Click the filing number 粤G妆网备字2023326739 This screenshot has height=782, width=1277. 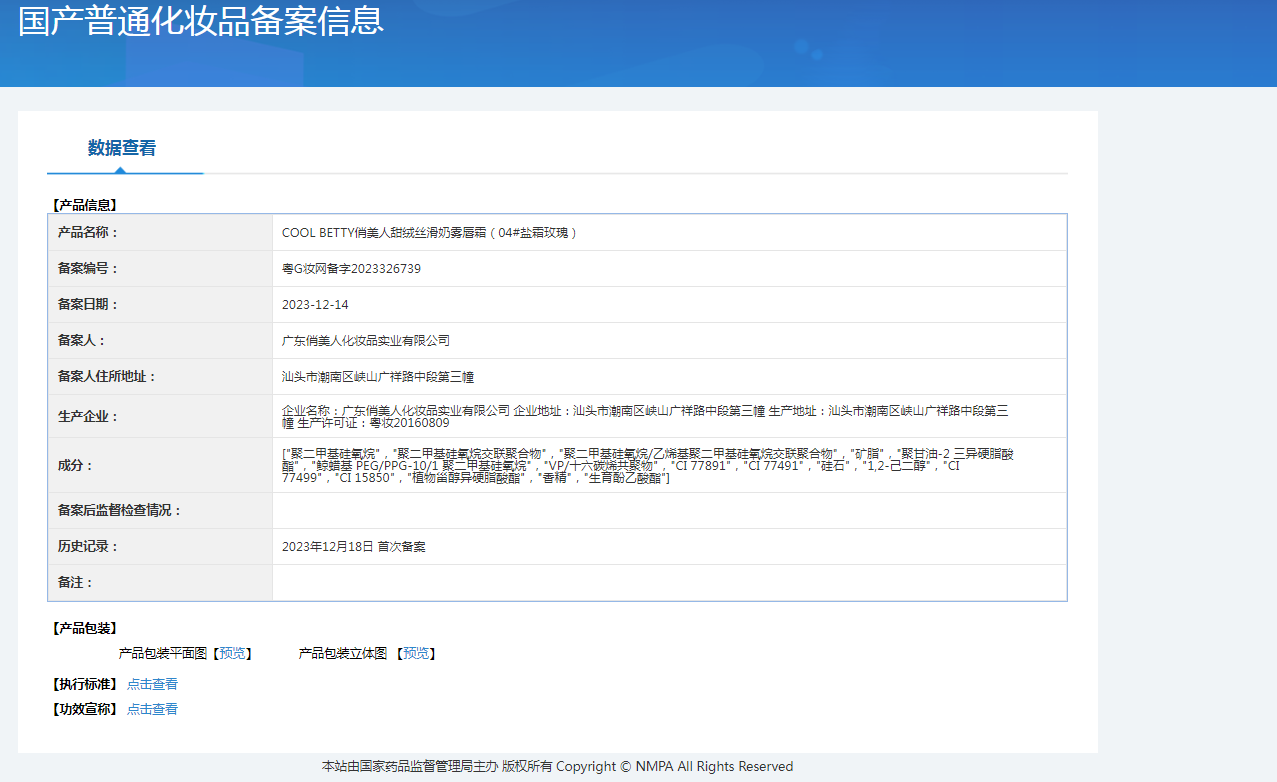pyautogui.click(x=351, y=269)
